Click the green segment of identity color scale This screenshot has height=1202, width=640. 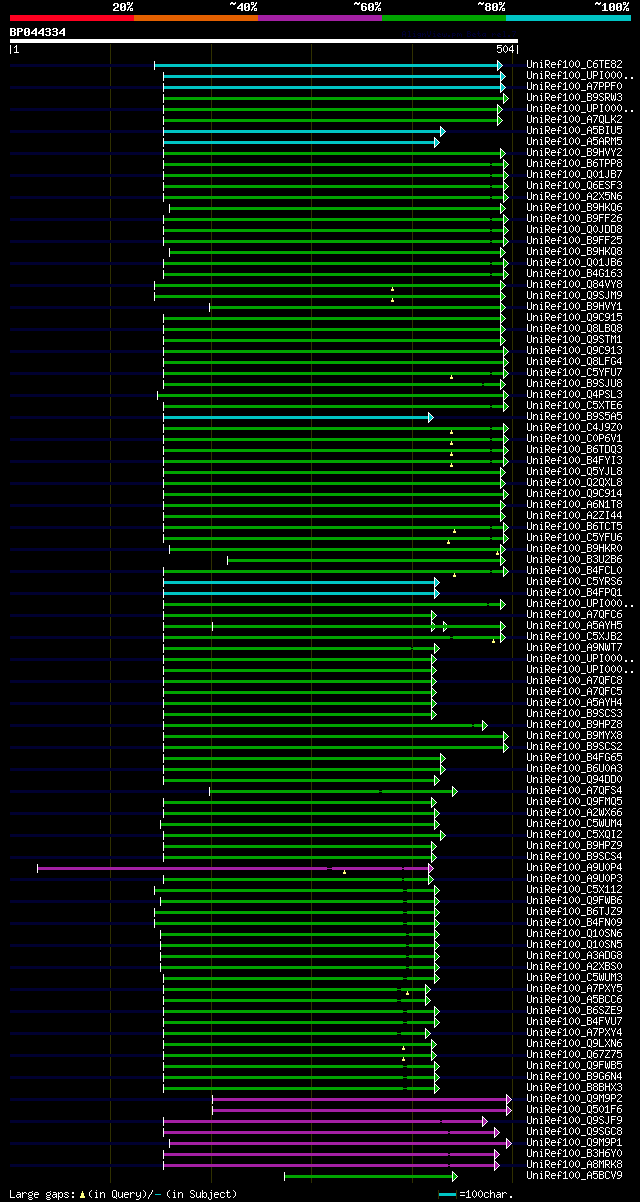tap(444, 18)
